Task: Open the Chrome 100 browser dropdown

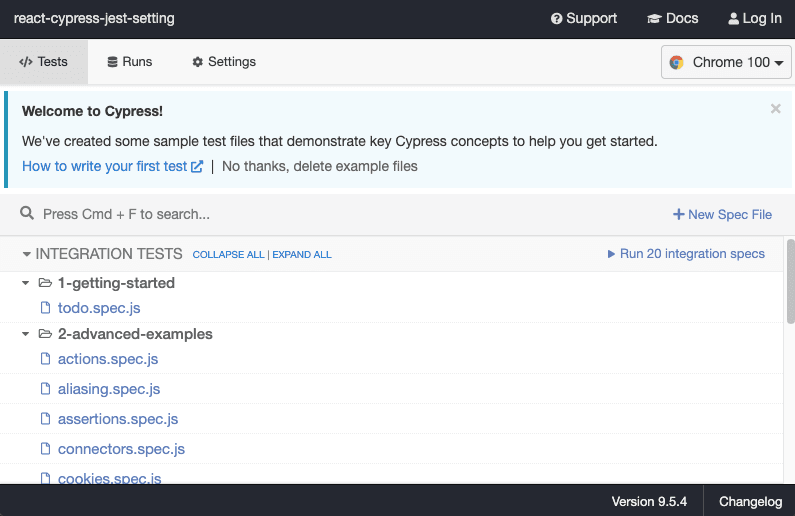Action: coord(727,62)
